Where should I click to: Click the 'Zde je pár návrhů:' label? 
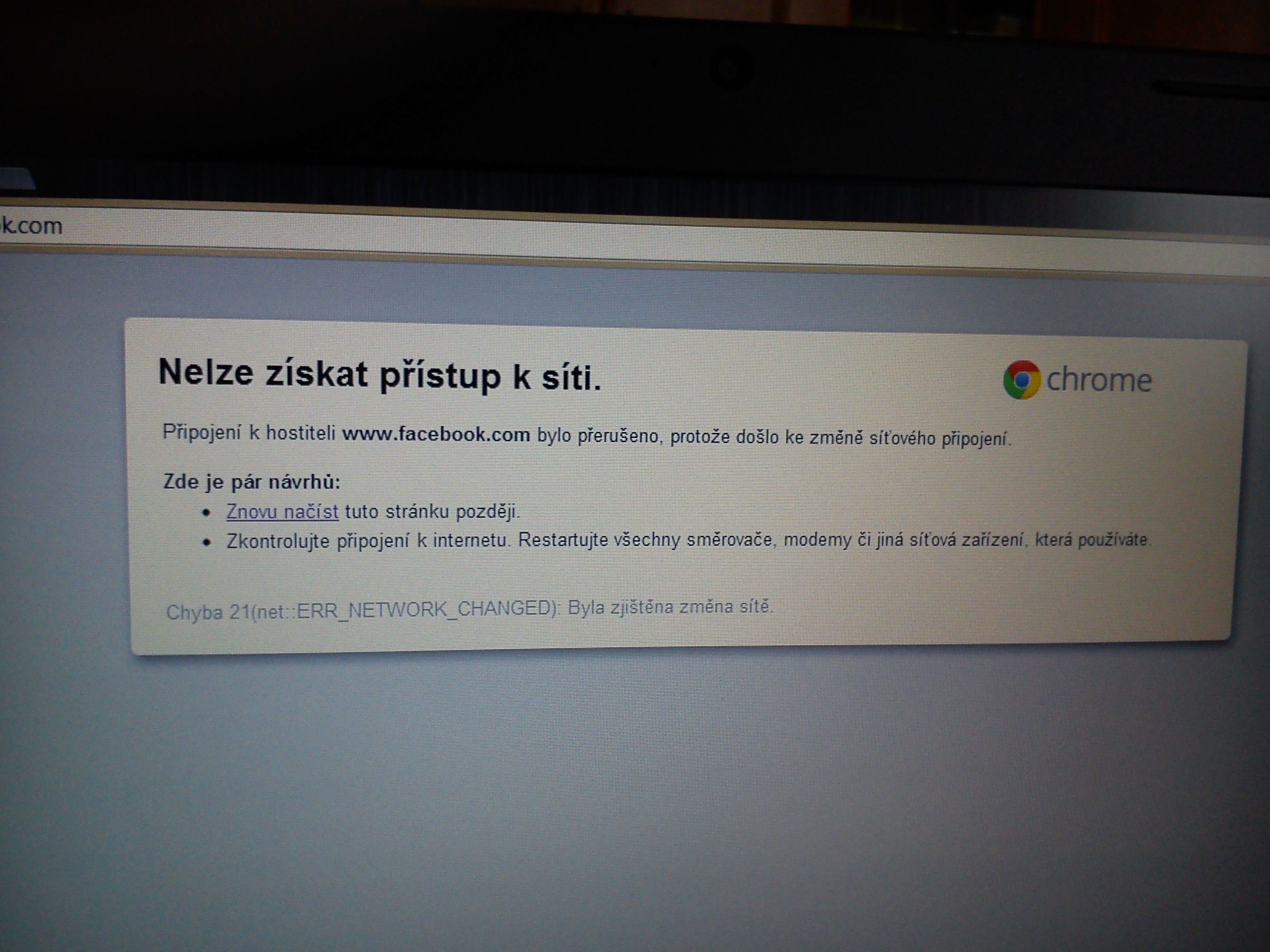tap(251, 481)
